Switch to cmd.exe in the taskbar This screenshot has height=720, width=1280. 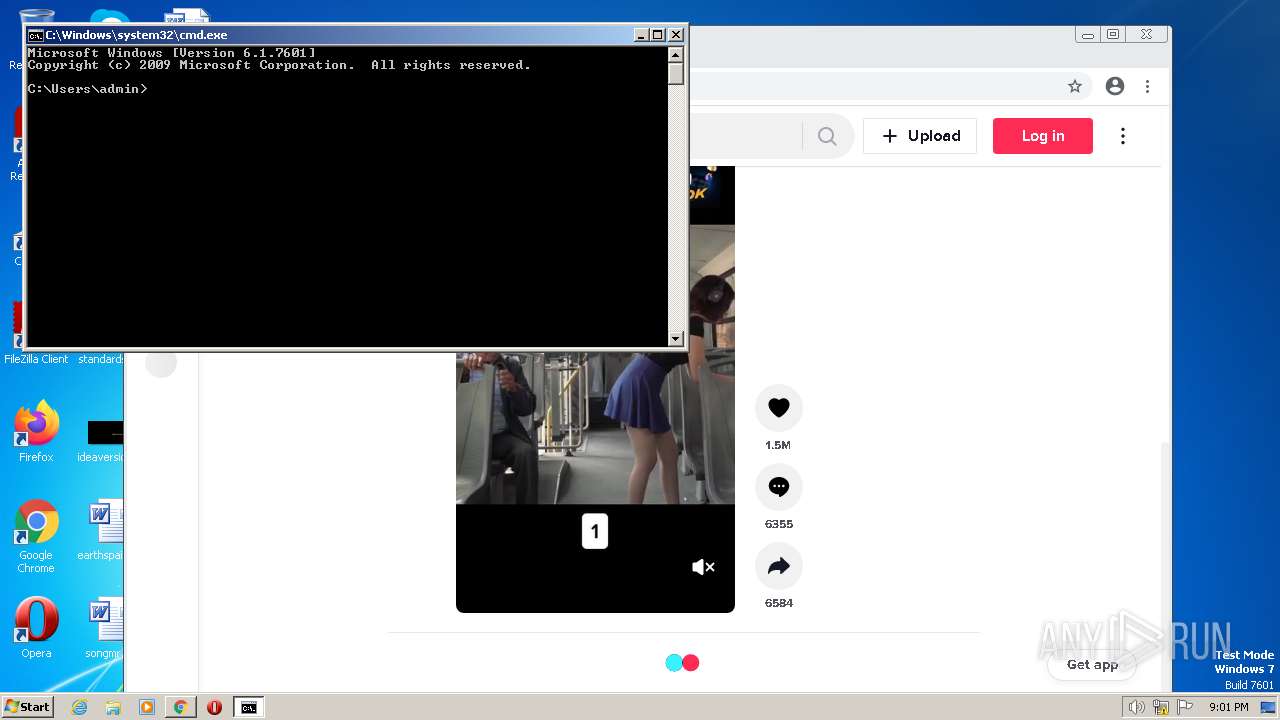(248, 707)
